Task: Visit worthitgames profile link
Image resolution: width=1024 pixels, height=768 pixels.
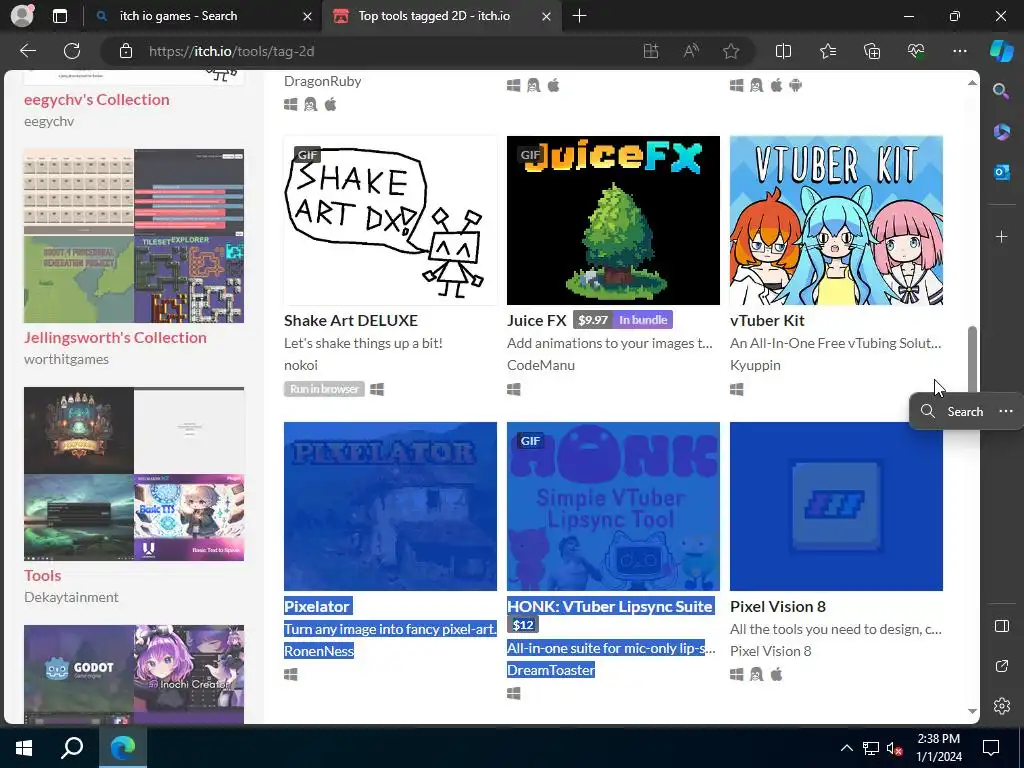Action: click(66, 359)
